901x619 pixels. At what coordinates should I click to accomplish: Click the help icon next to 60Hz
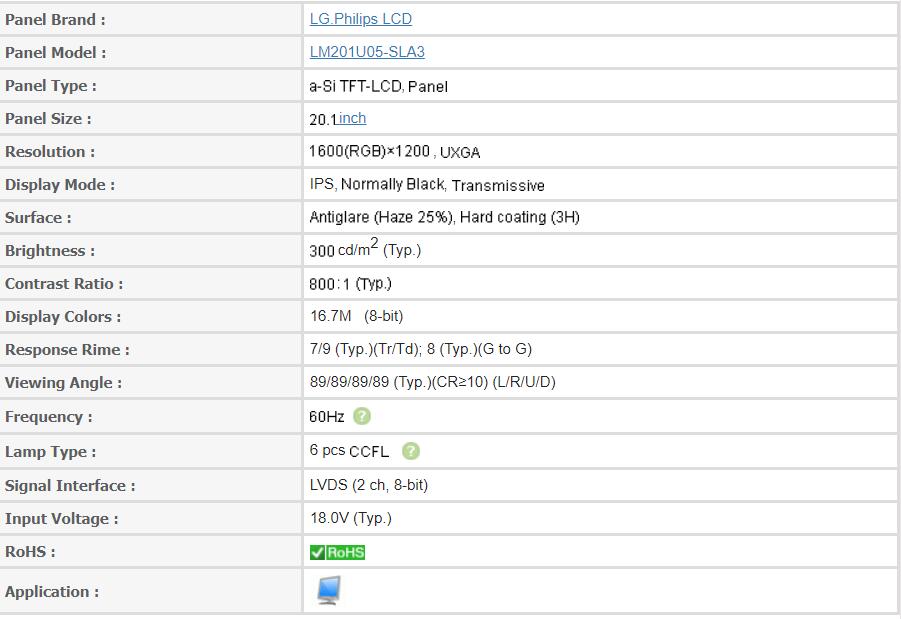(x=361, y=416)
